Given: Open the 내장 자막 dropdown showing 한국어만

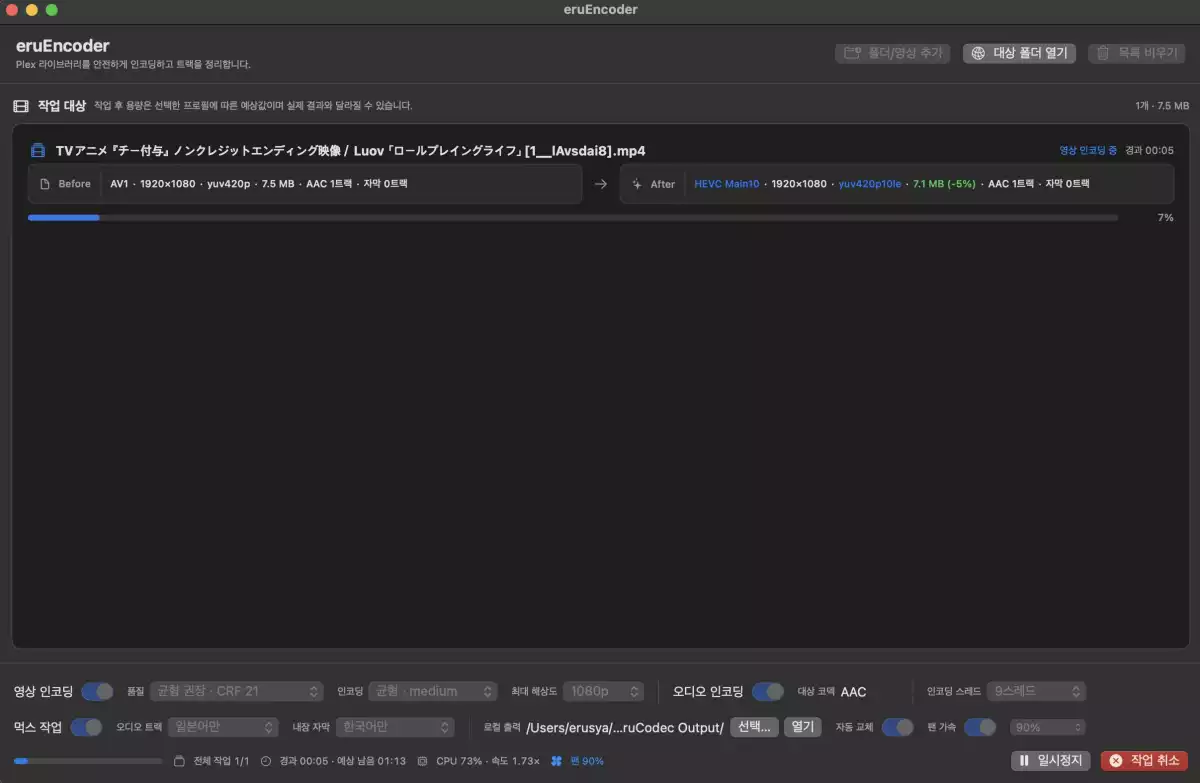Looking at the screenshot, I should [395, 727].
